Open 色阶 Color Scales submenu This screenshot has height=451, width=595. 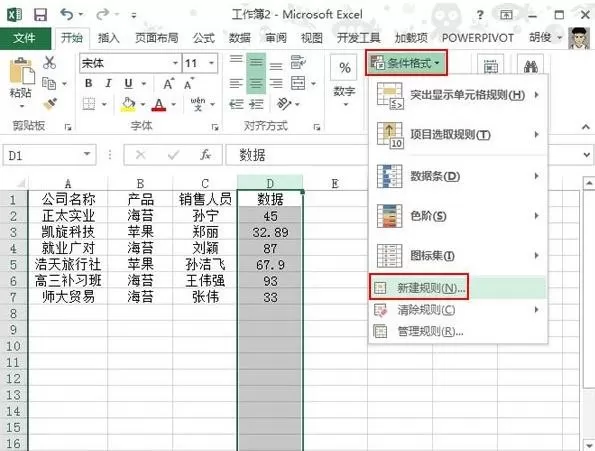tap(458, 216)
